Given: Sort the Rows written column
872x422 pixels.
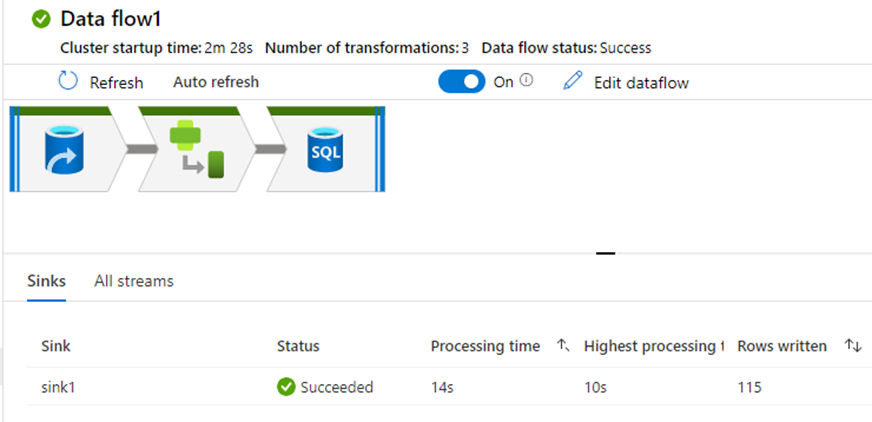Looking at the screenshot, I should 853,346.
